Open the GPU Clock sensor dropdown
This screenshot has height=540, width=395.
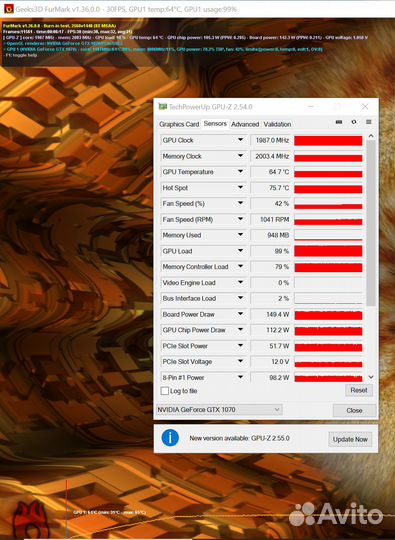[x=240, y=140]
